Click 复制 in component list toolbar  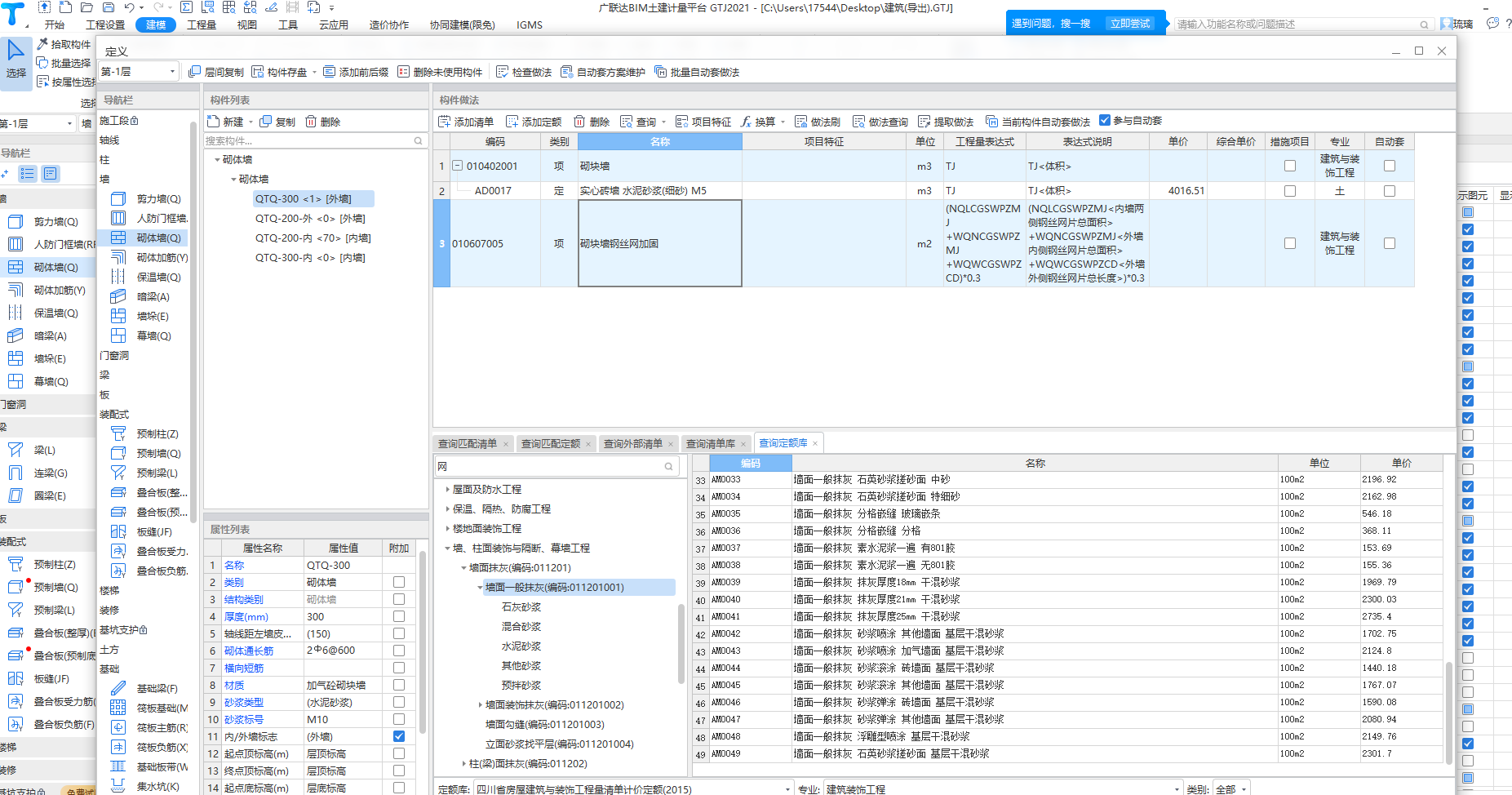[x=277, y=122]
